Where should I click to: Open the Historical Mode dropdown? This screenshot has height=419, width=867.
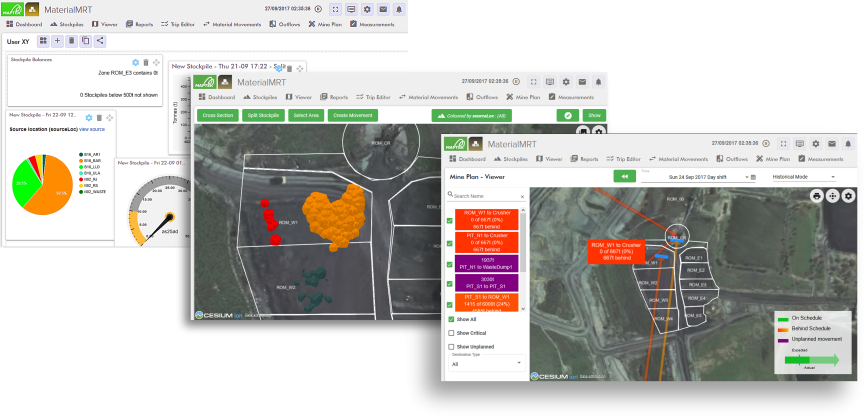803,177
